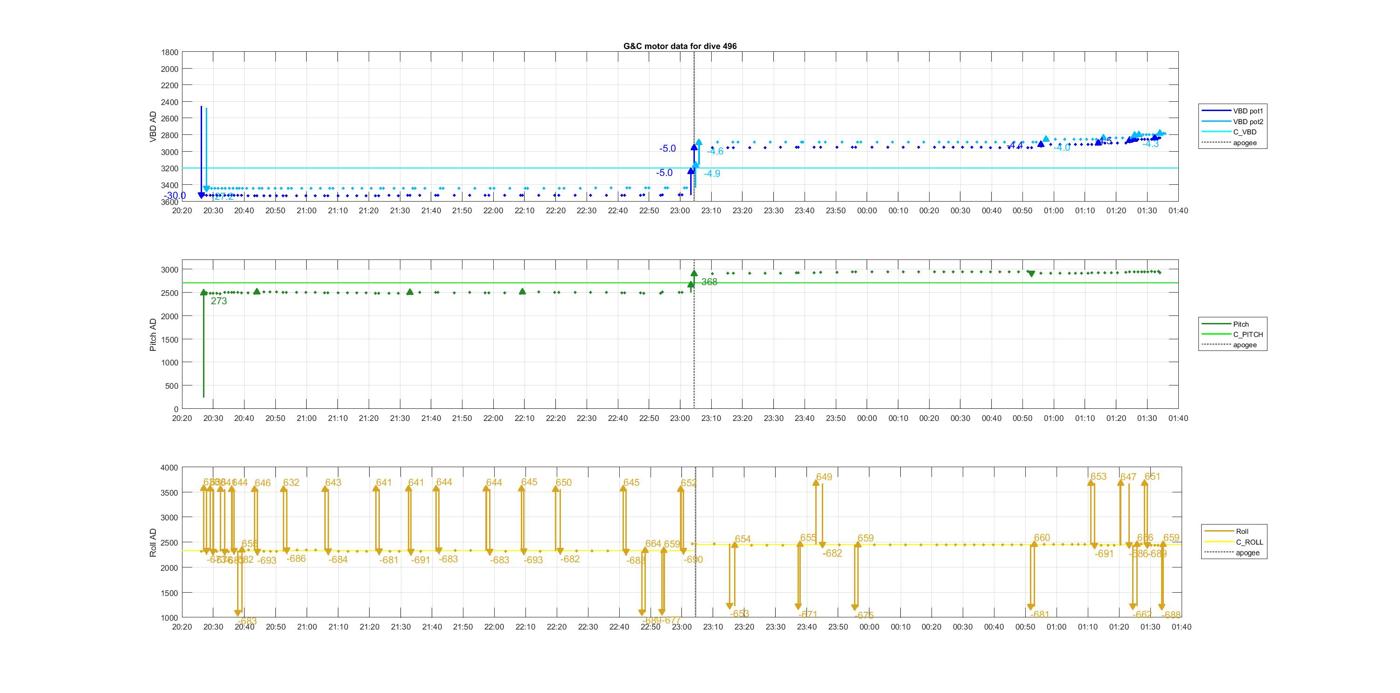Click the '368' pitch data label

click(x=709, y=282)
